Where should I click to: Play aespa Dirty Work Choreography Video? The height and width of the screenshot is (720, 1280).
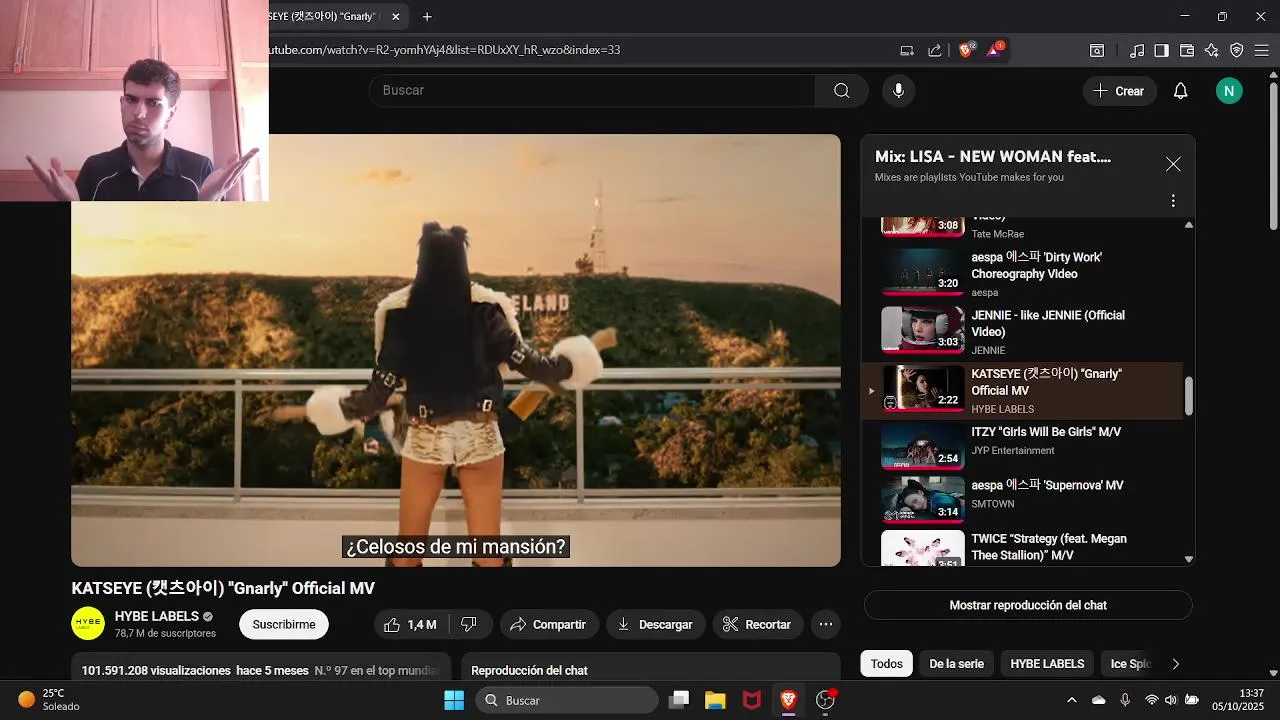1022,272
